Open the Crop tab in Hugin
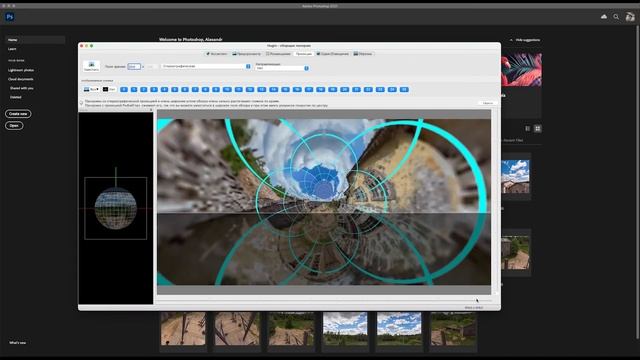This screenshot has height=360, width=640. 363,54
